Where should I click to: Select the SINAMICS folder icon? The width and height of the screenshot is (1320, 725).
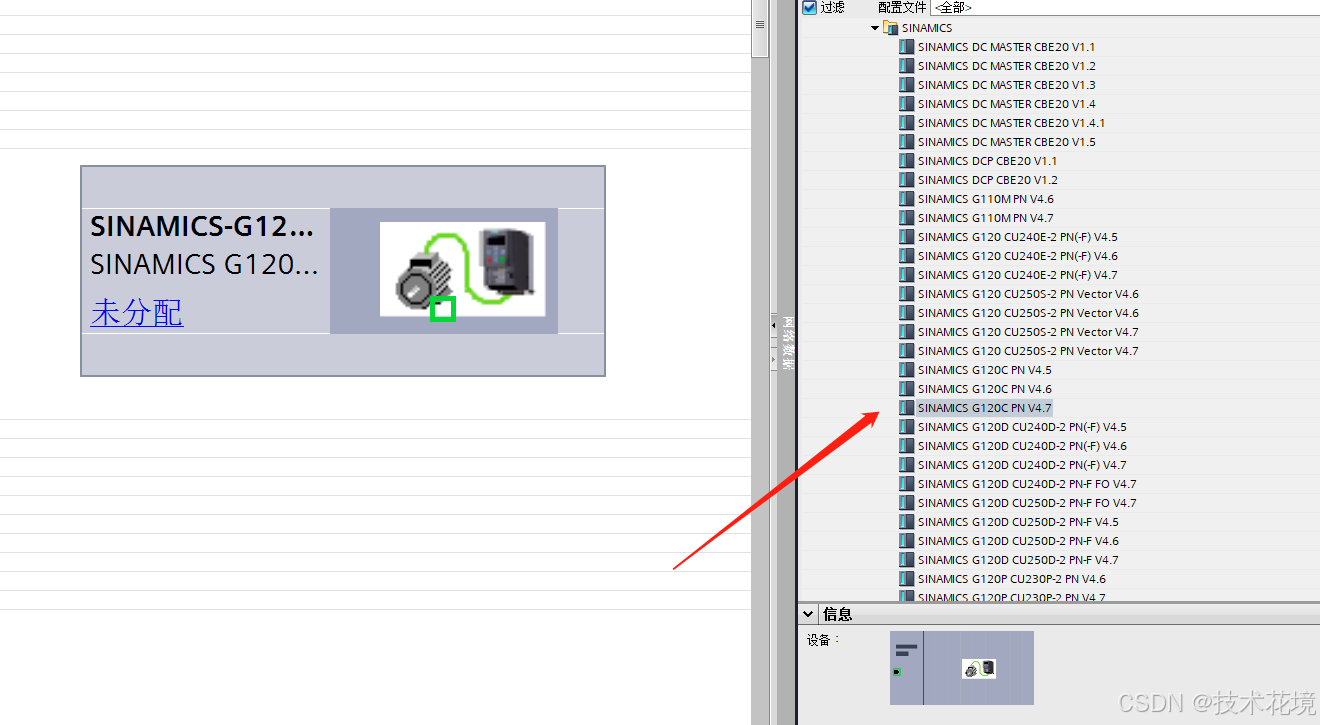891,28
